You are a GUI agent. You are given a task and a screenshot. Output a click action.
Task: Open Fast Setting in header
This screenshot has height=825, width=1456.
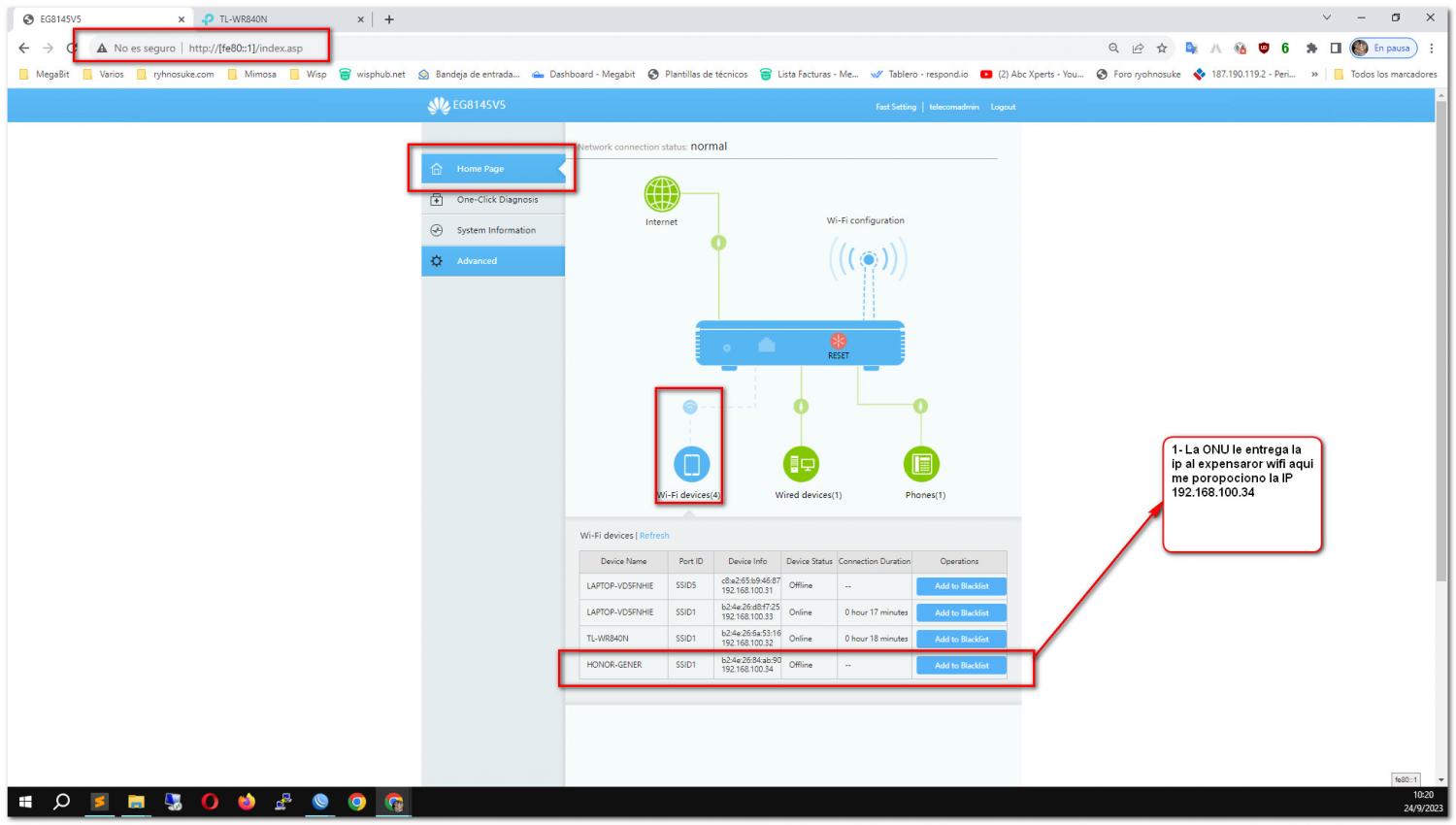895,107
